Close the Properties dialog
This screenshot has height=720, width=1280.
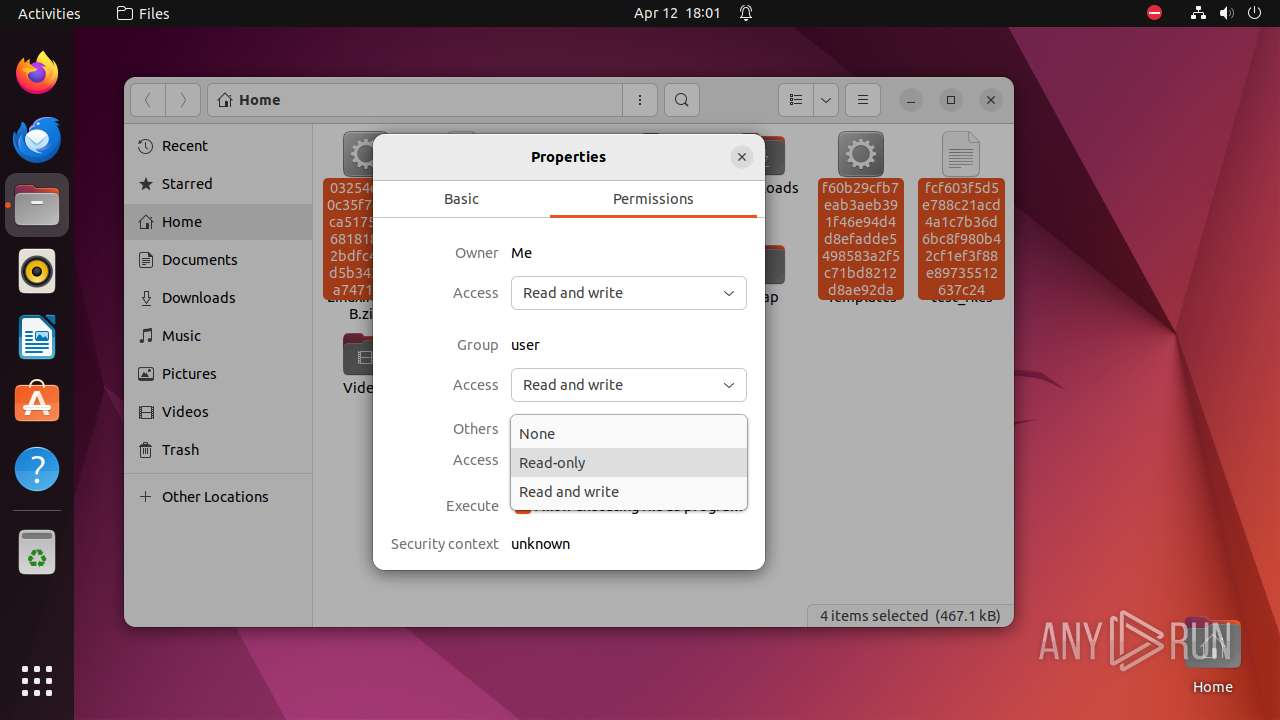[x=742, y=157]
